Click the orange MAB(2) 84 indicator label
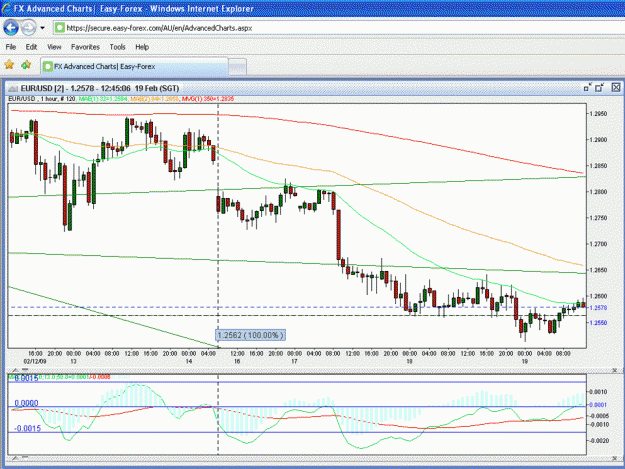625x469 pixels. (155, 98)
